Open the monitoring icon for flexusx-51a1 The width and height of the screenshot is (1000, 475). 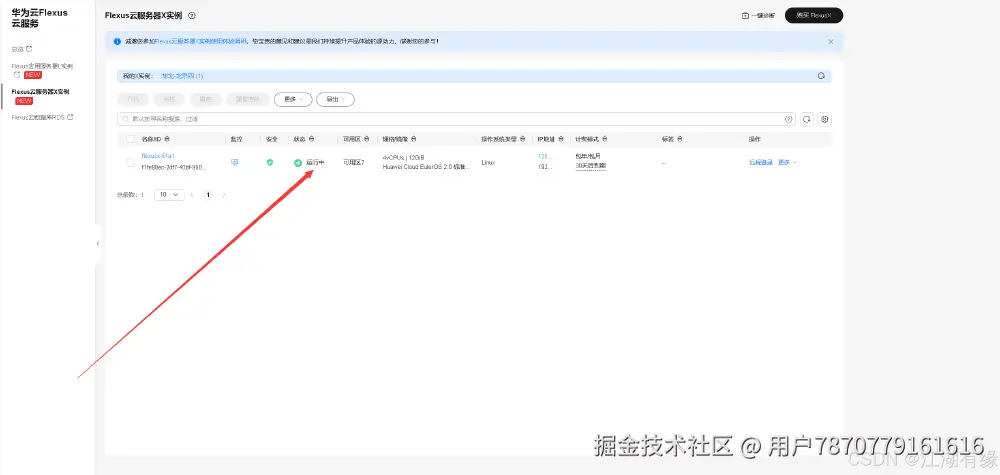(x=235, y=163)
